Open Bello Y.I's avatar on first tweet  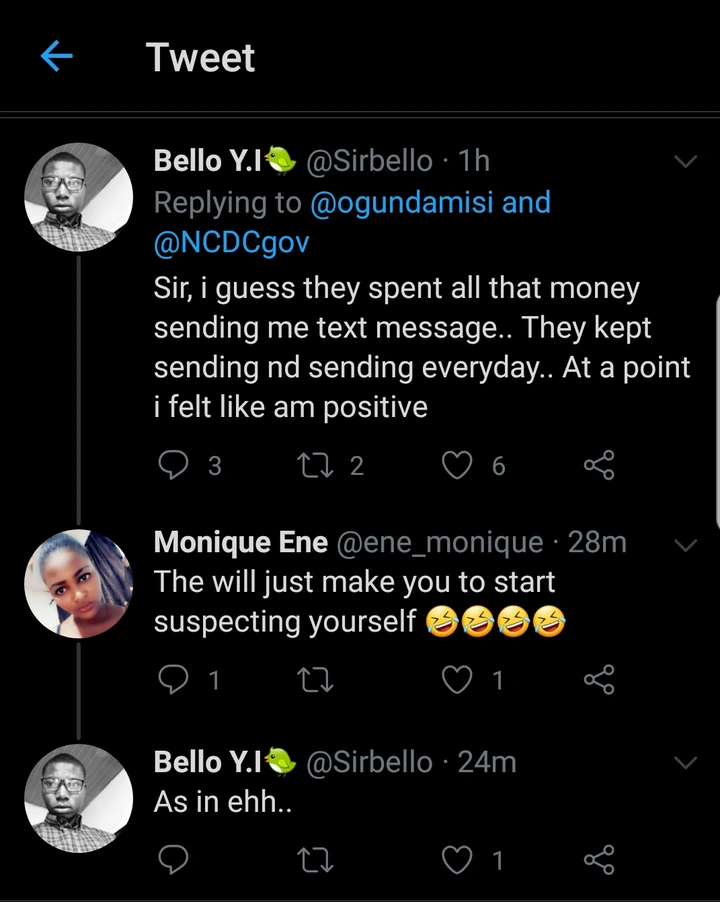coord(78,196)
